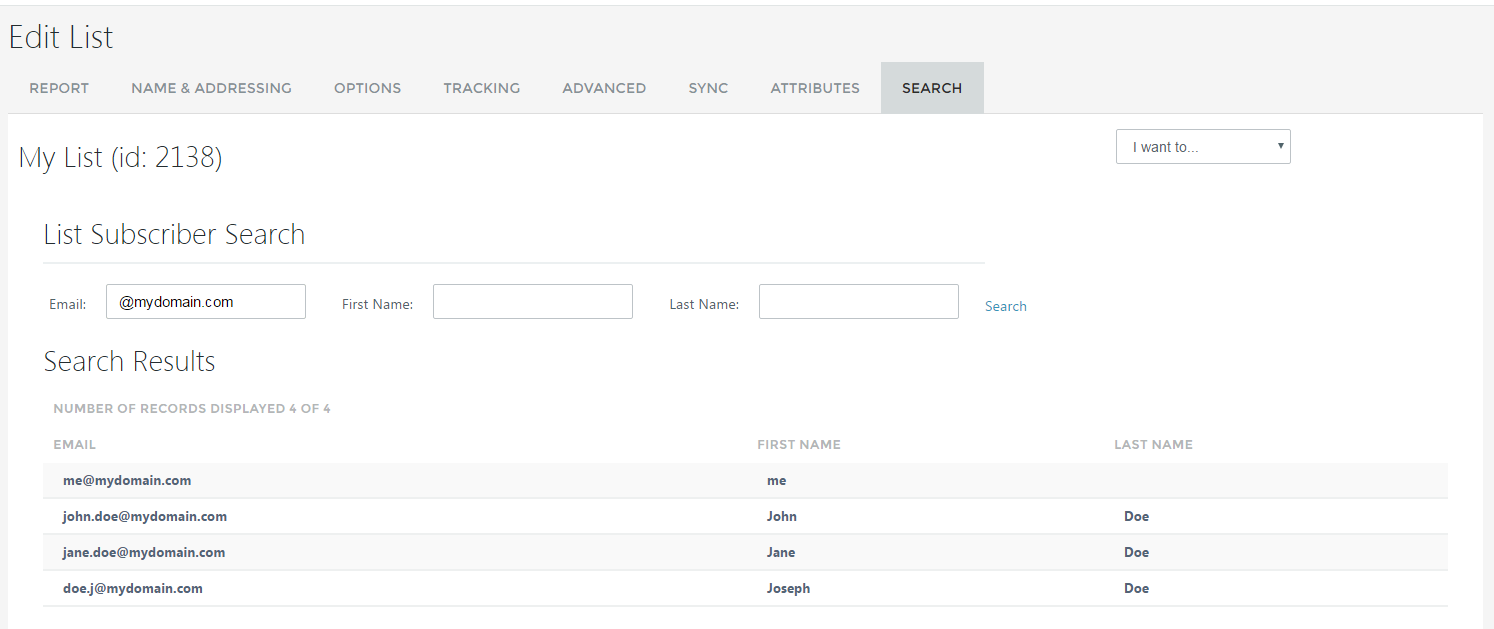The width and height of the screenshot is (1494, 629).
Task: Switch to Name & Addressing tab
Action: 211,88
